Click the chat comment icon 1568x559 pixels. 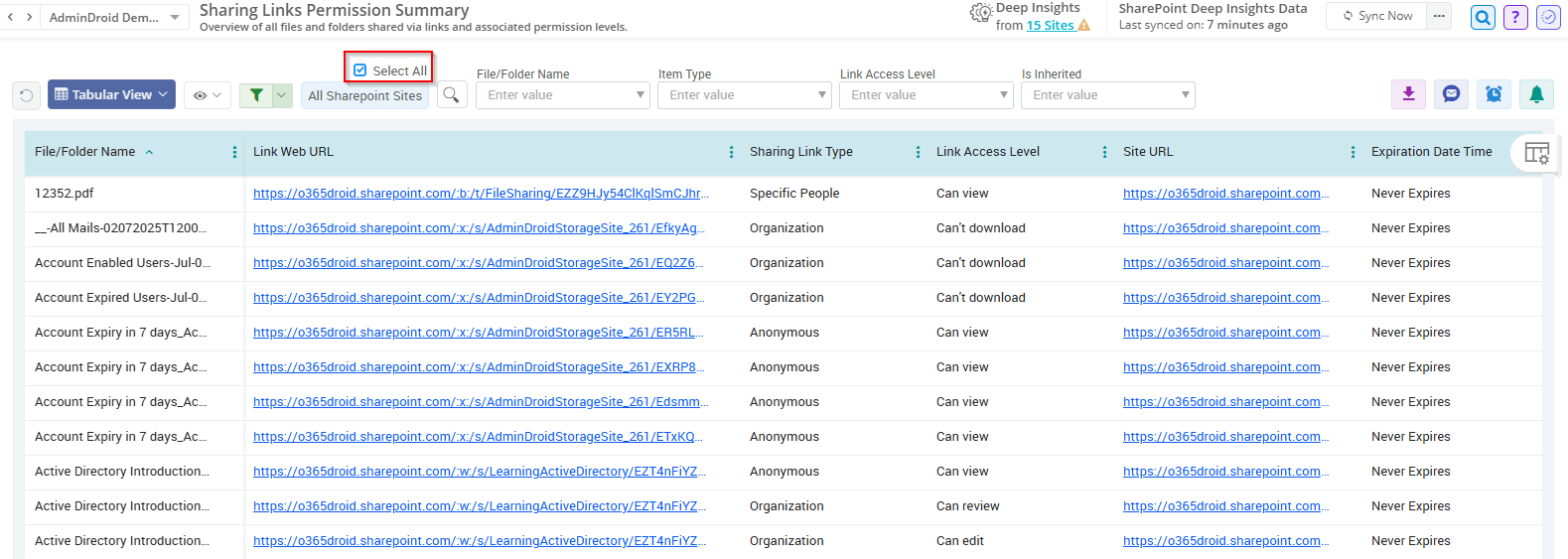[x=1451, y=94]
